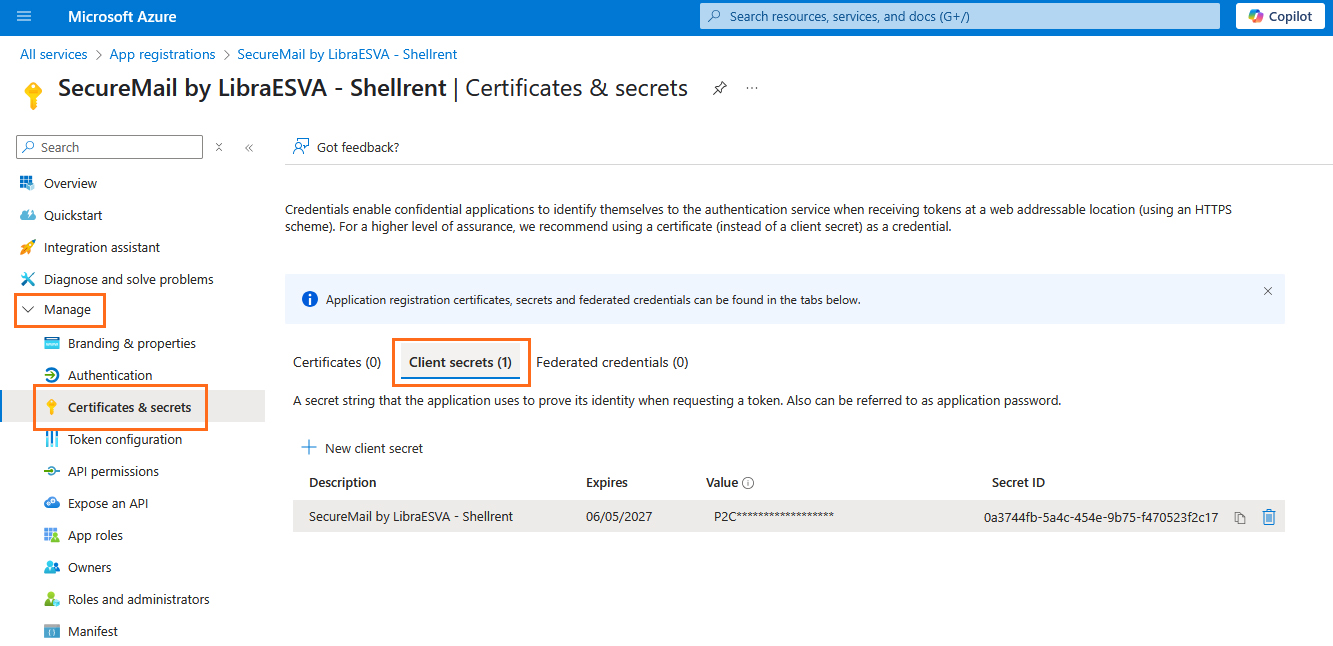Click the Expires column header
Screen dimensions: 1333x646
[607, 482]
